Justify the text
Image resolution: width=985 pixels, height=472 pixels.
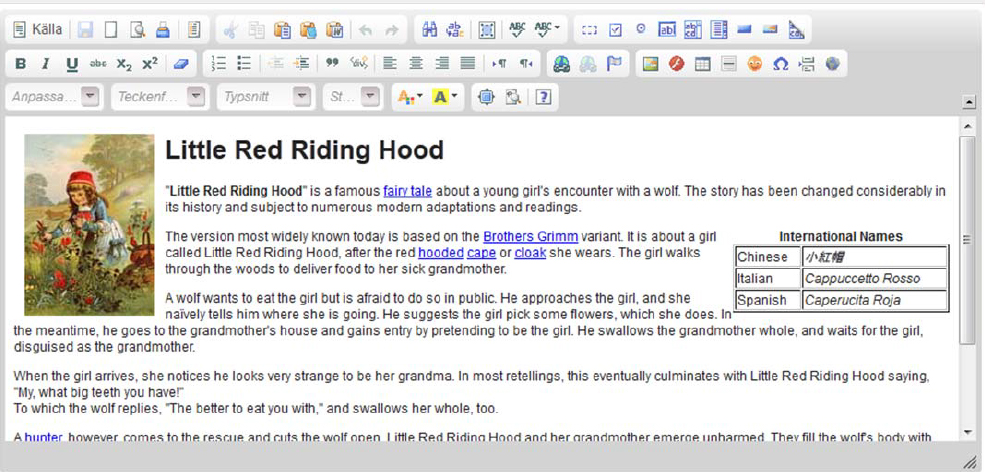pyautogui.click(x=468, y=63)
